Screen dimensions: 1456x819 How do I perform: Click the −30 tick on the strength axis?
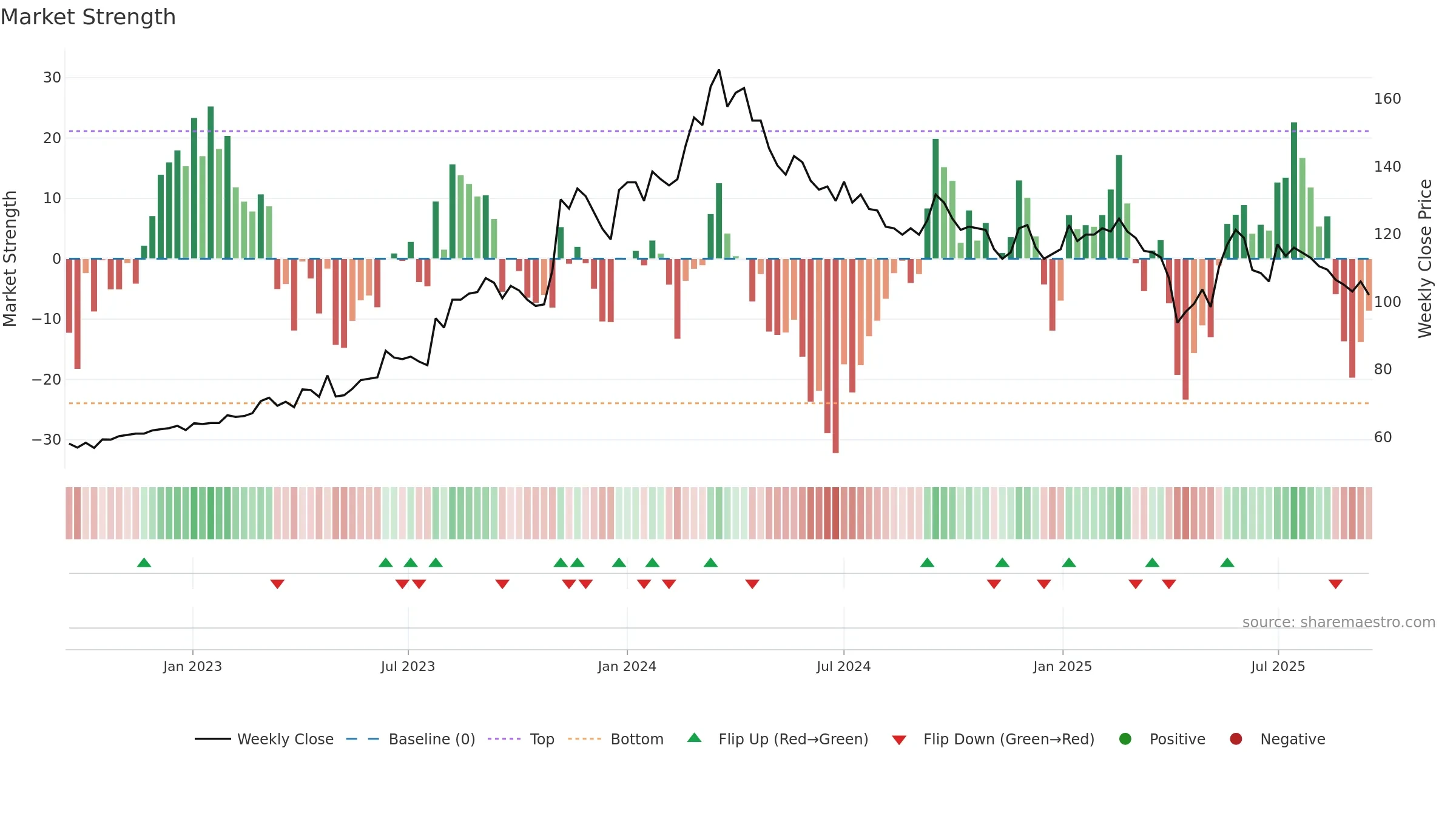[46, 440]
